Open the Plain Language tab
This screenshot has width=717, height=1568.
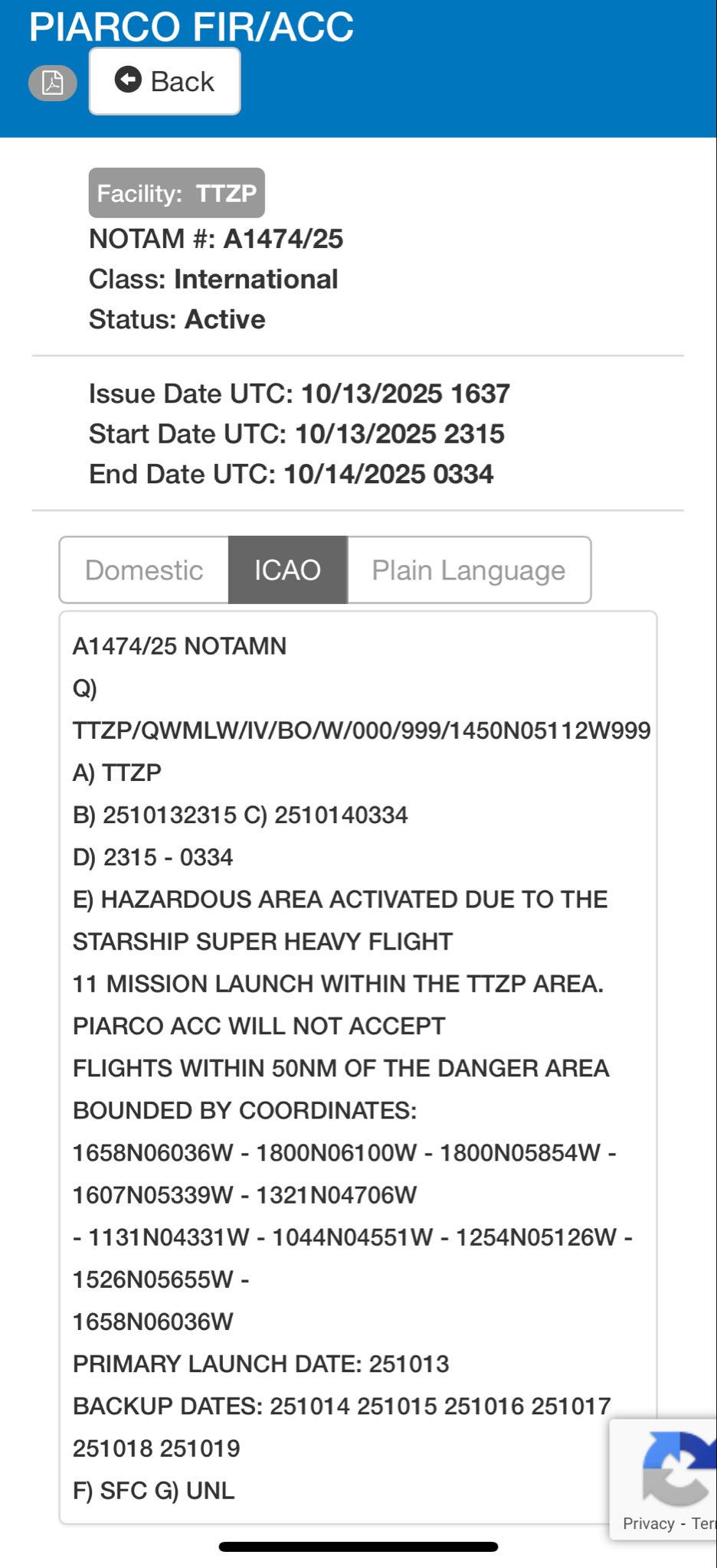click(468, 570)
